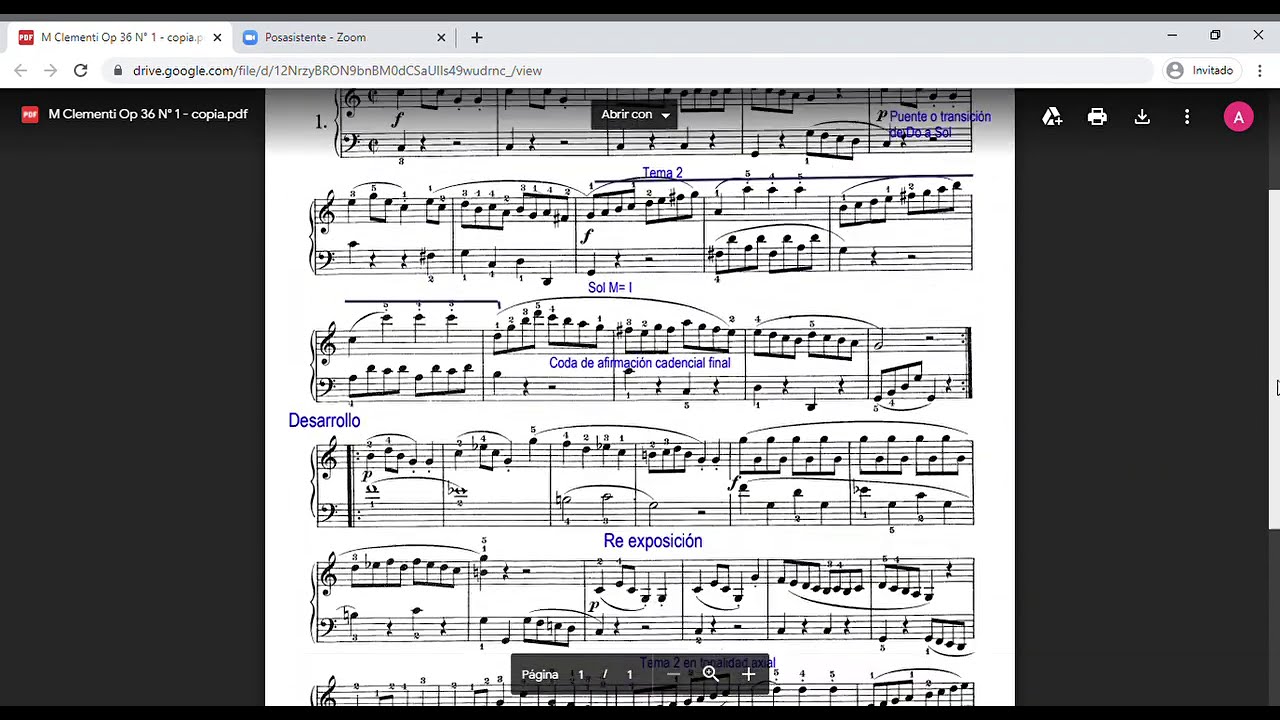
Task: Click 'Coda de afirmación cadencial final' text
Action: click(x=640, y=363)
